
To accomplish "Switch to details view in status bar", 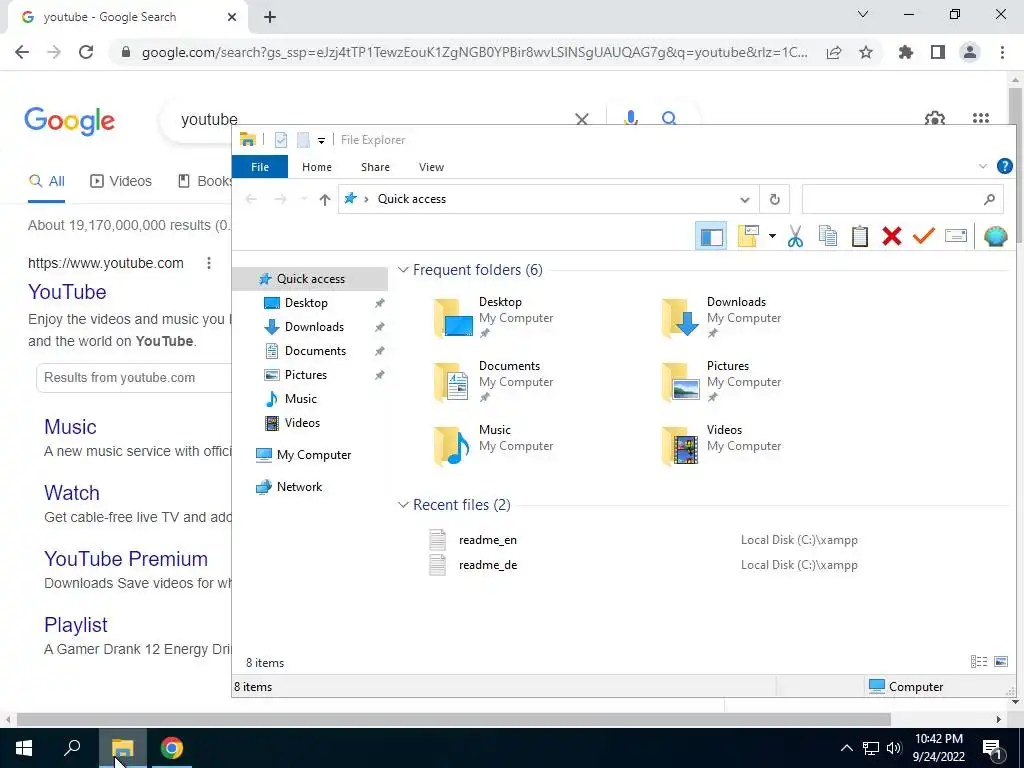I will click(x=978, y=662).
